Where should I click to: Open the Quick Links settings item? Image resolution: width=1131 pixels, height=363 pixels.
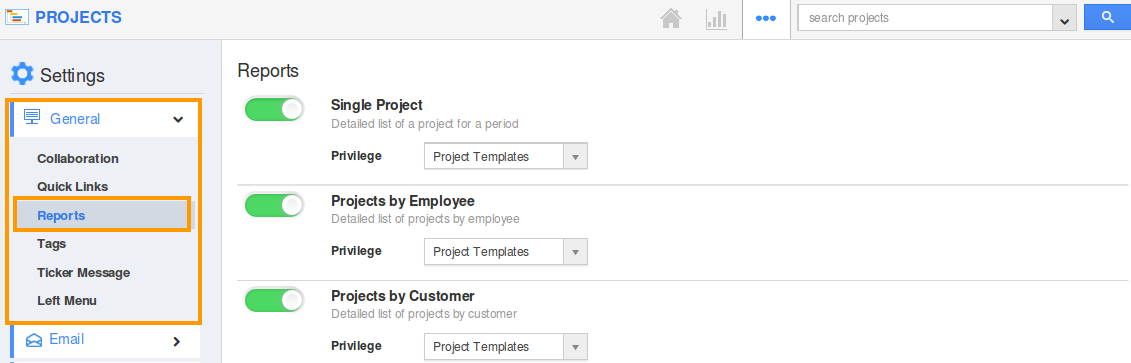coord(73,187)
